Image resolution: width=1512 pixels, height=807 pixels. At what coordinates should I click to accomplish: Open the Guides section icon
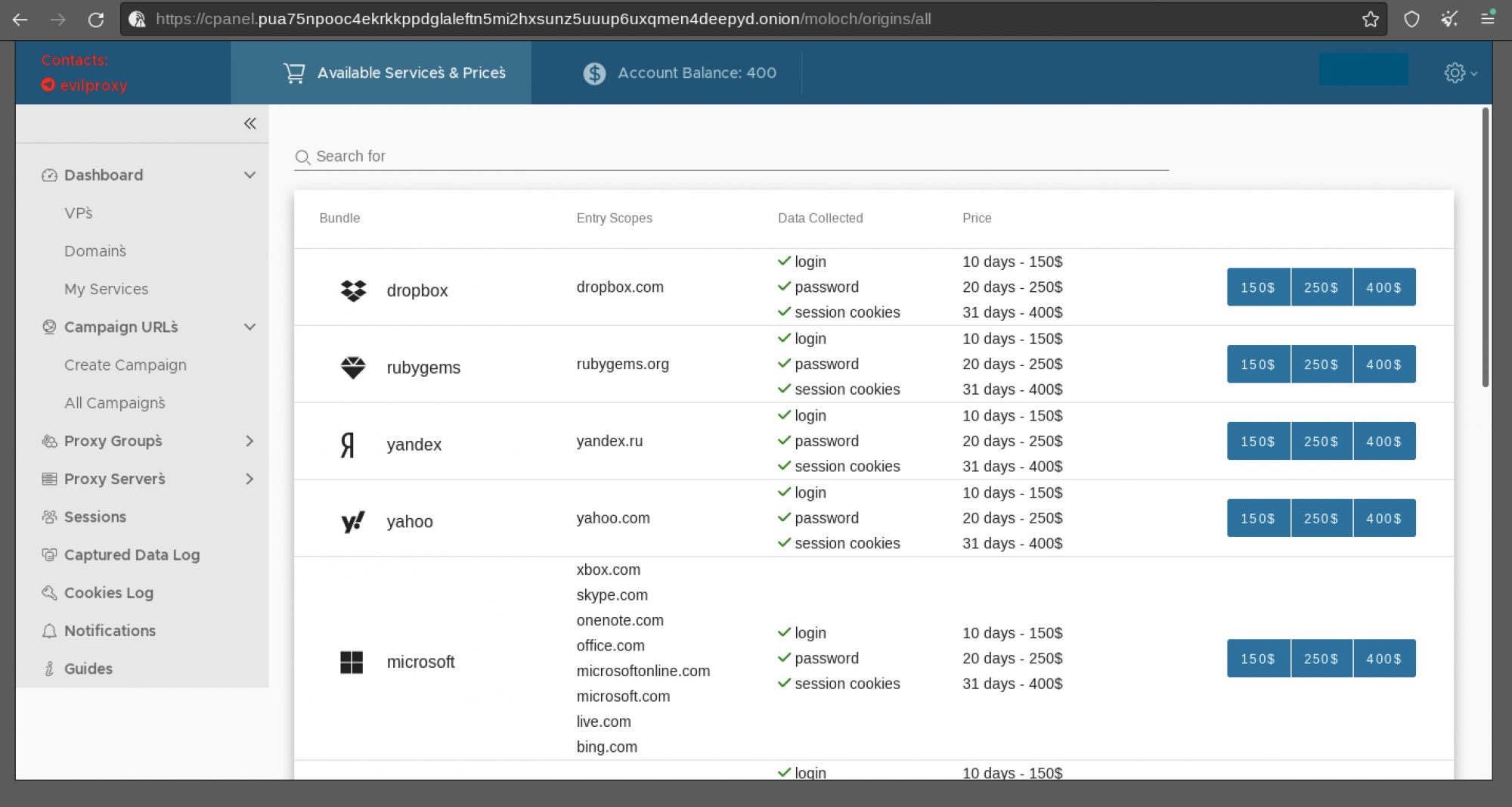[49, 668]
